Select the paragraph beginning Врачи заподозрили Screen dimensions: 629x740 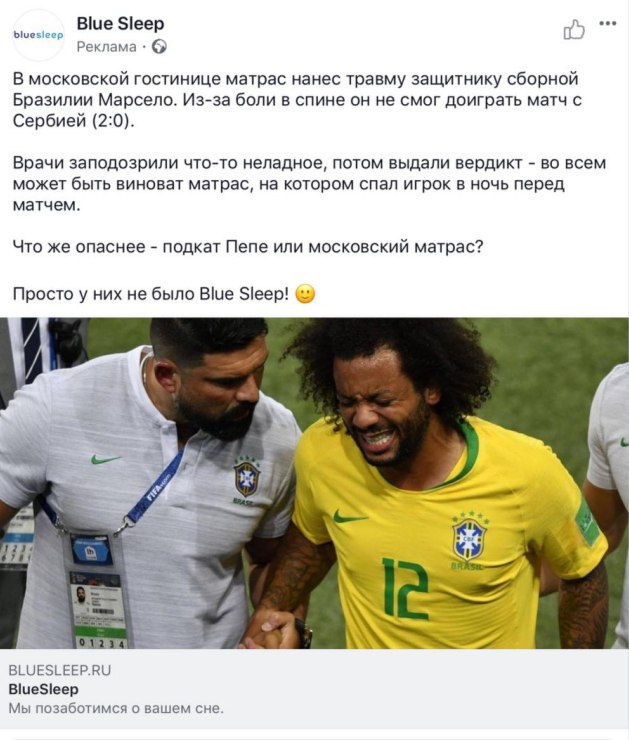click(309, 184)
